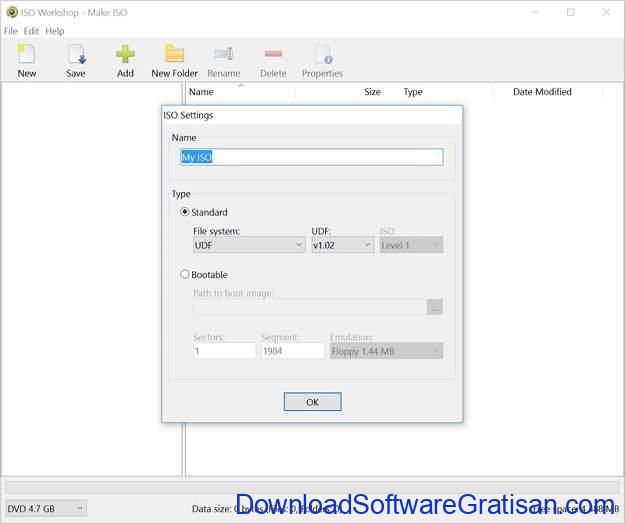
Task: Create a New Folder from toolbar
Action: tap(175, 53)
